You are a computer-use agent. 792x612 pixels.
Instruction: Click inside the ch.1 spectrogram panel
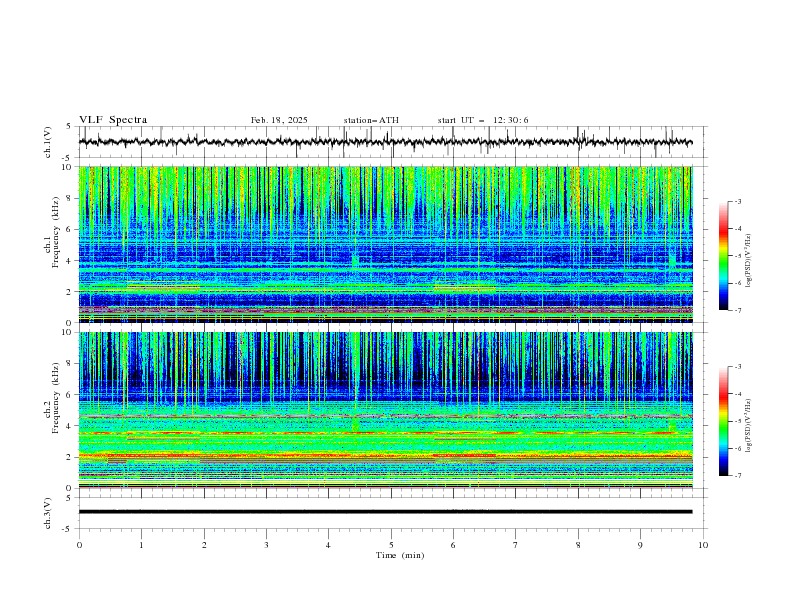pyautogui.click(x=386, y=244)
